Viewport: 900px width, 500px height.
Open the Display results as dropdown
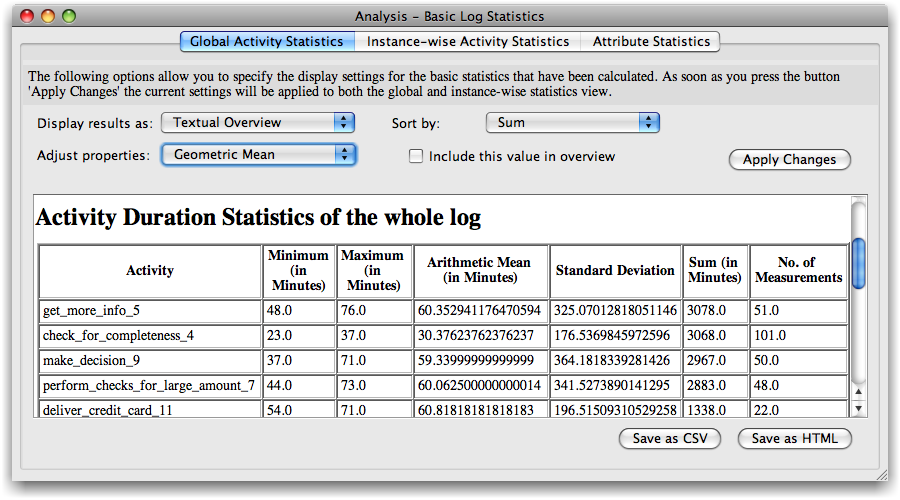click(x=258, y=122)
